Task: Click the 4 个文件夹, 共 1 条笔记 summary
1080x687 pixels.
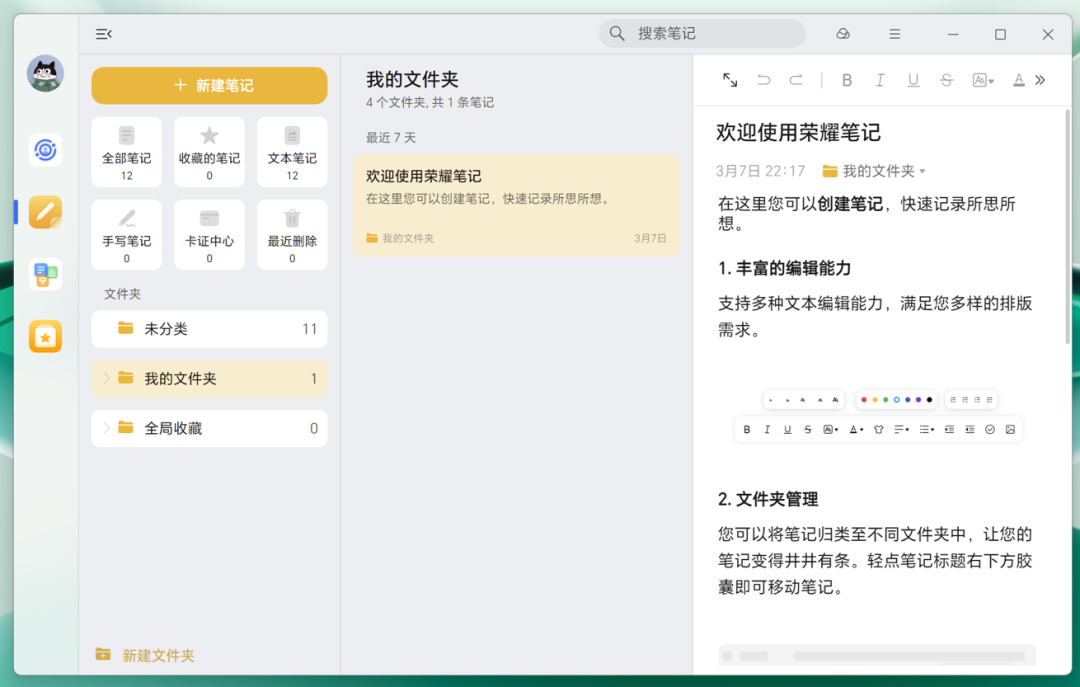Action: 430,103
